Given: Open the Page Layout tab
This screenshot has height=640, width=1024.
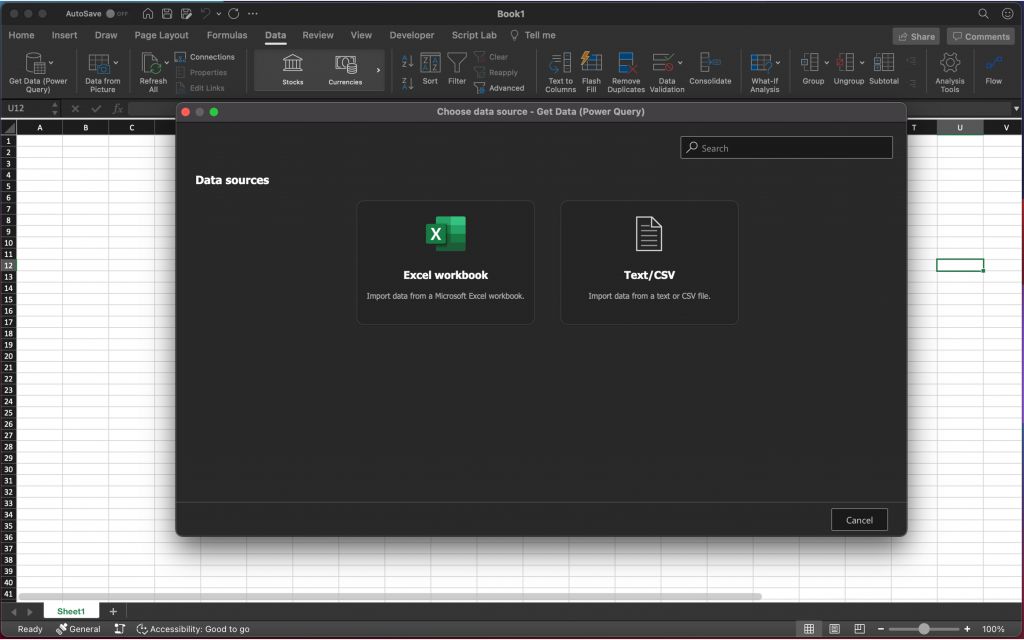Looking at the screenshot, I should pos(161,35).
